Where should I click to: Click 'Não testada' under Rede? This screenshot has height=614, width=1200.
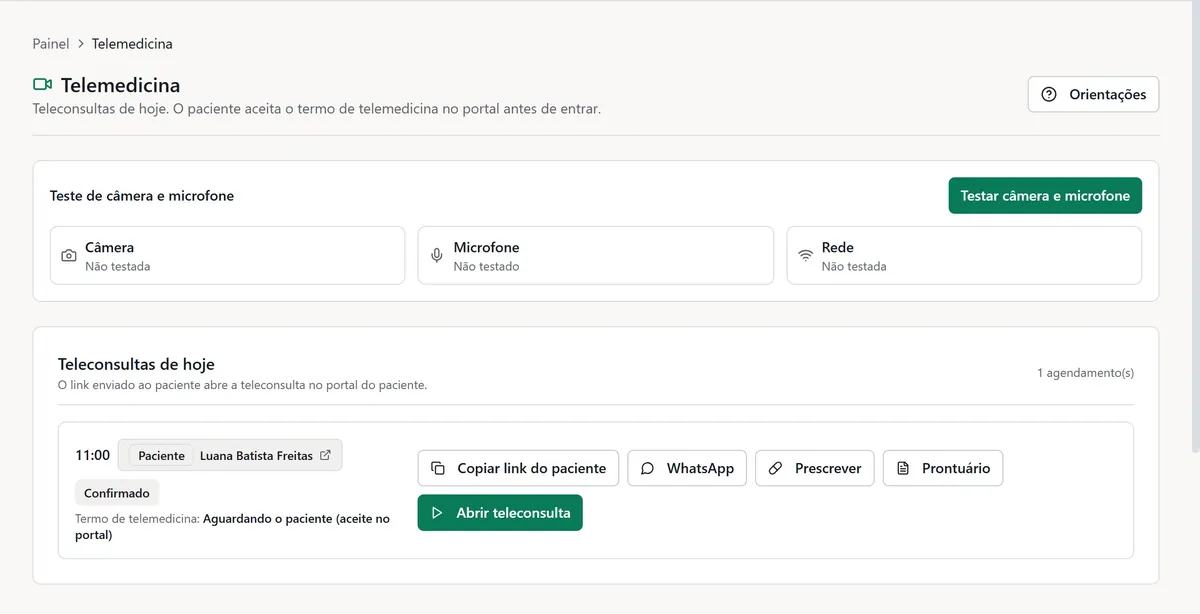tap(854, 267)
